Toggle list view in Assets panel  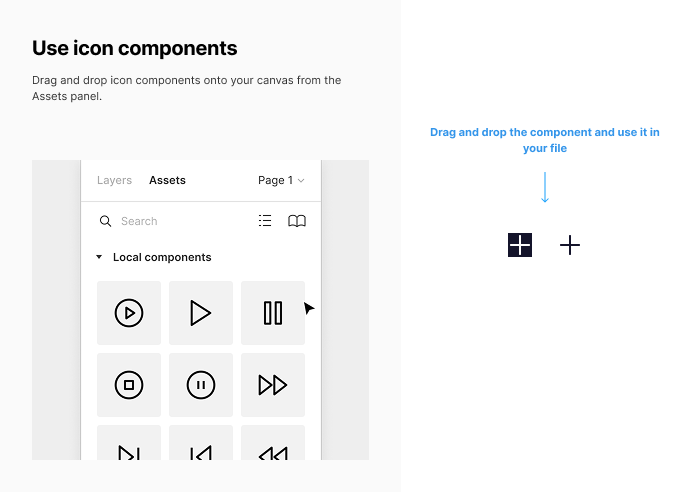(265, 221)
